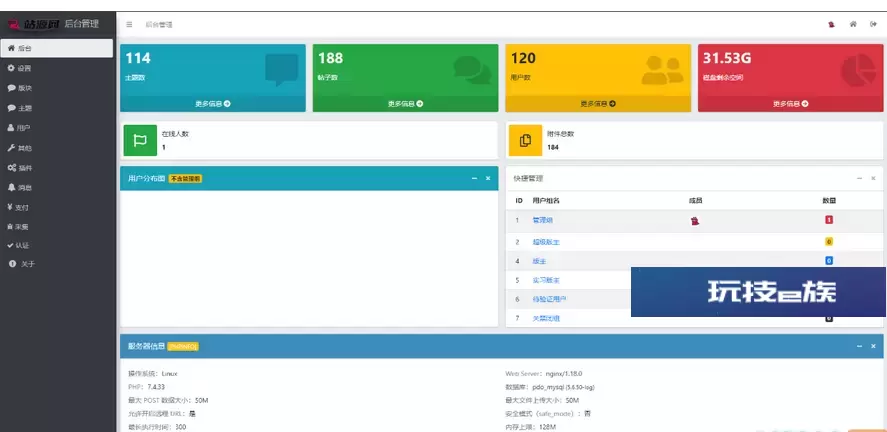The width and height of the screenshot is (887, 432).
Task: Click the logout icon in top-right header
Action: (873, 23)
